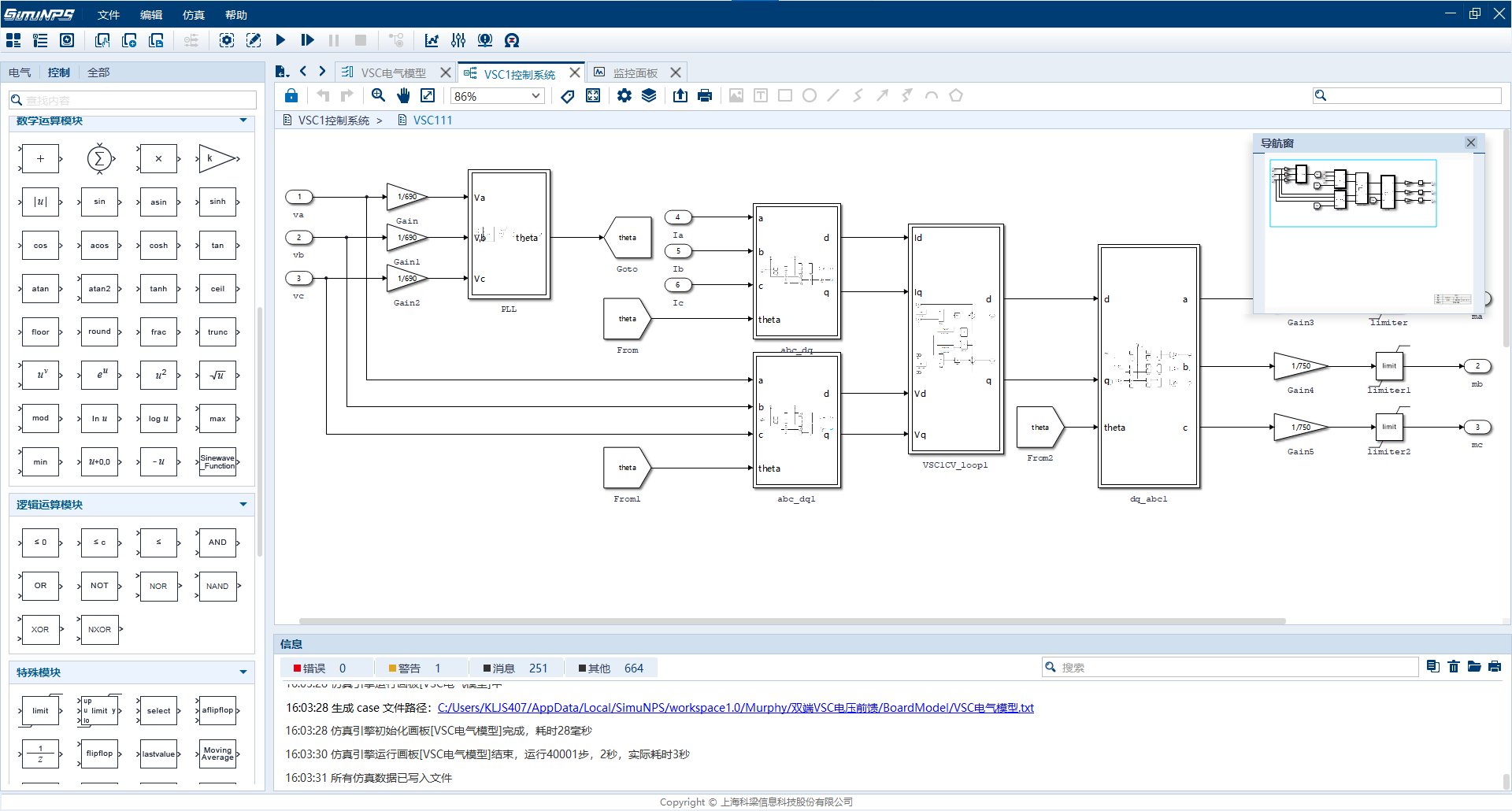Click the module grid view icon
The height and width of the screenshot is (811, 1512).
click(13, 40)
